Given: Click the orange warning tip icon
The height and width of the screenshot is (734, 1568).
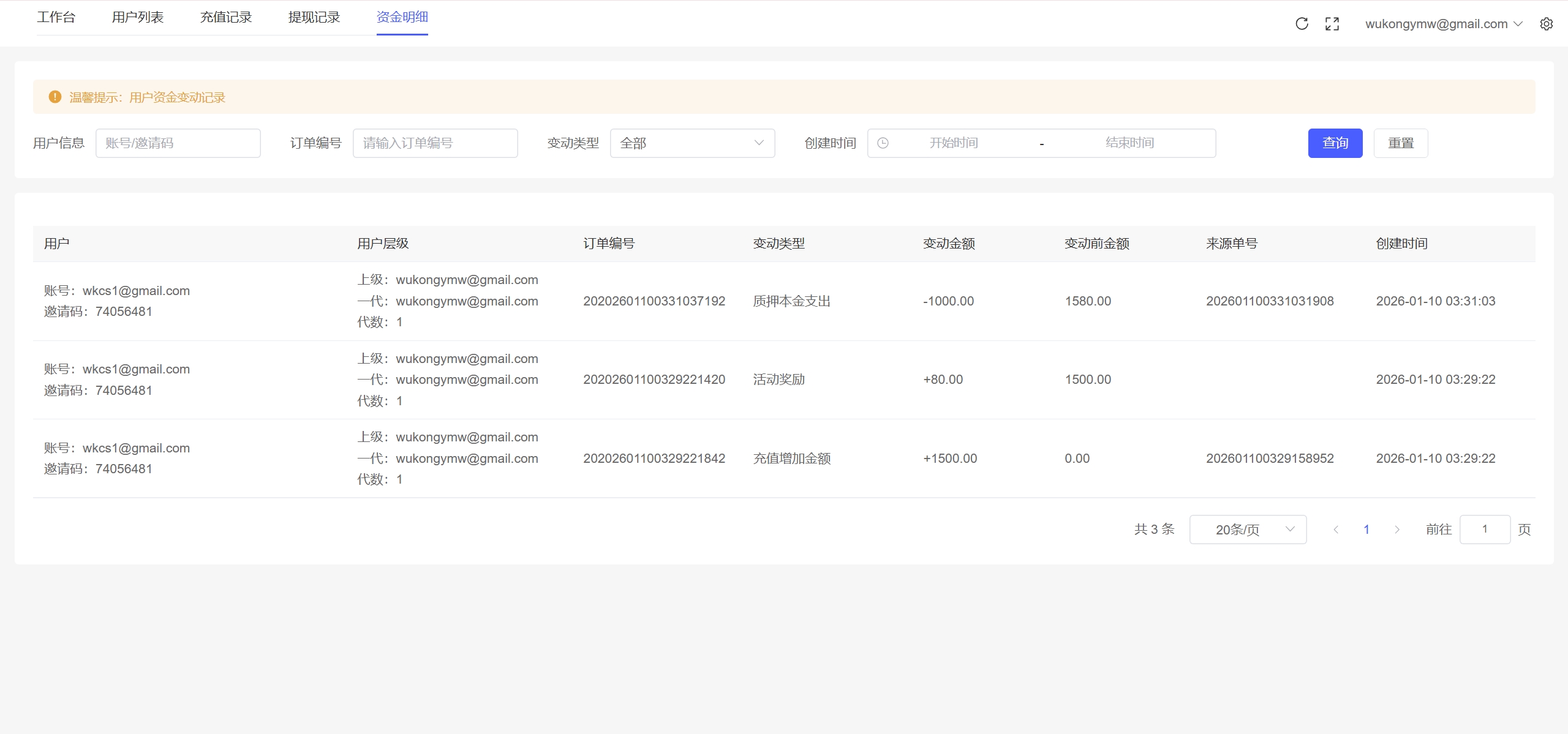Looking at the screenshot, I should [x=55, y=97].
